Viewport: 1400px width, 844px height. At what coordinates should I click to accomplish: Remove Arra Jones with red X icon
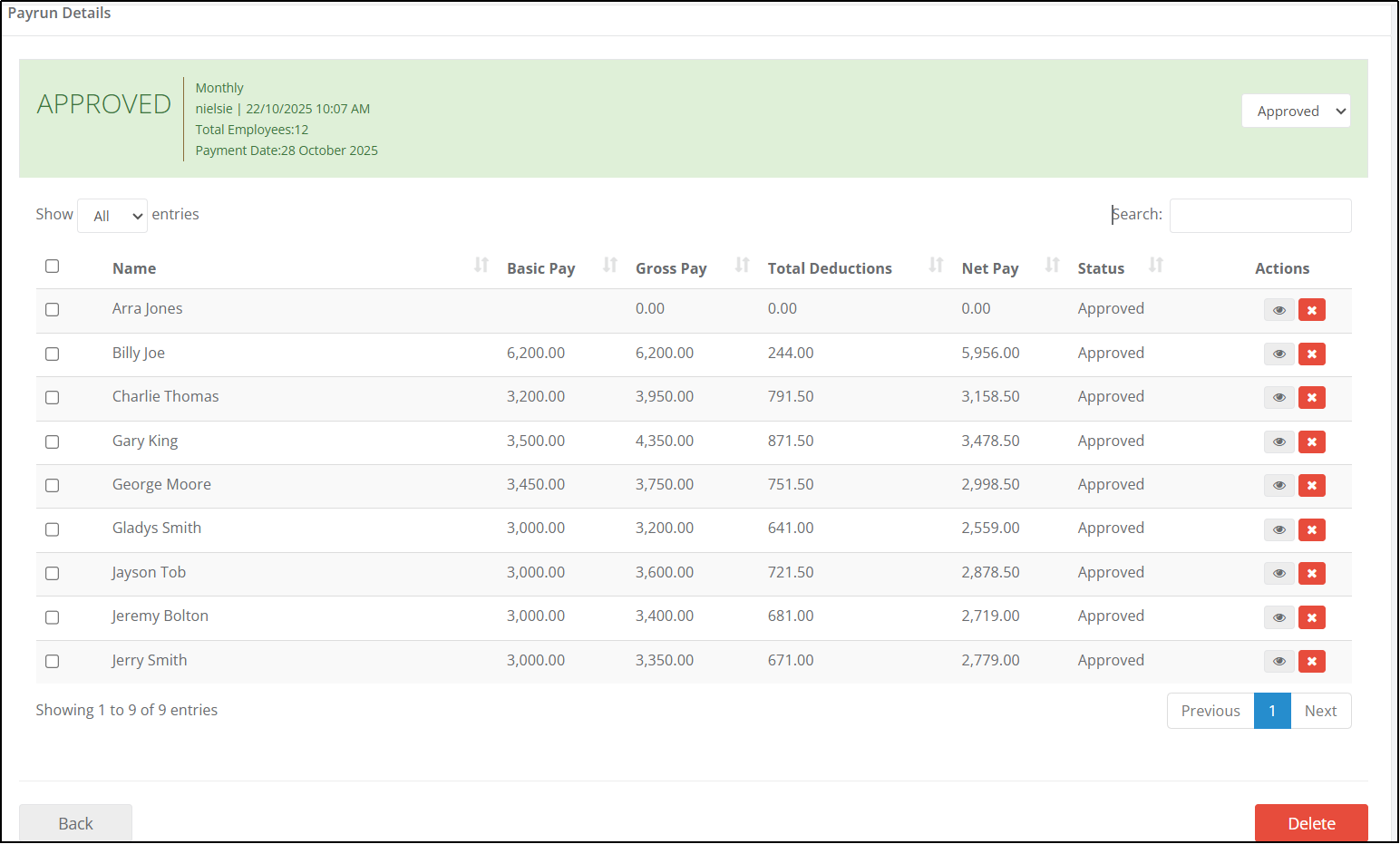pyautogui.click(x=1312, y=310)
